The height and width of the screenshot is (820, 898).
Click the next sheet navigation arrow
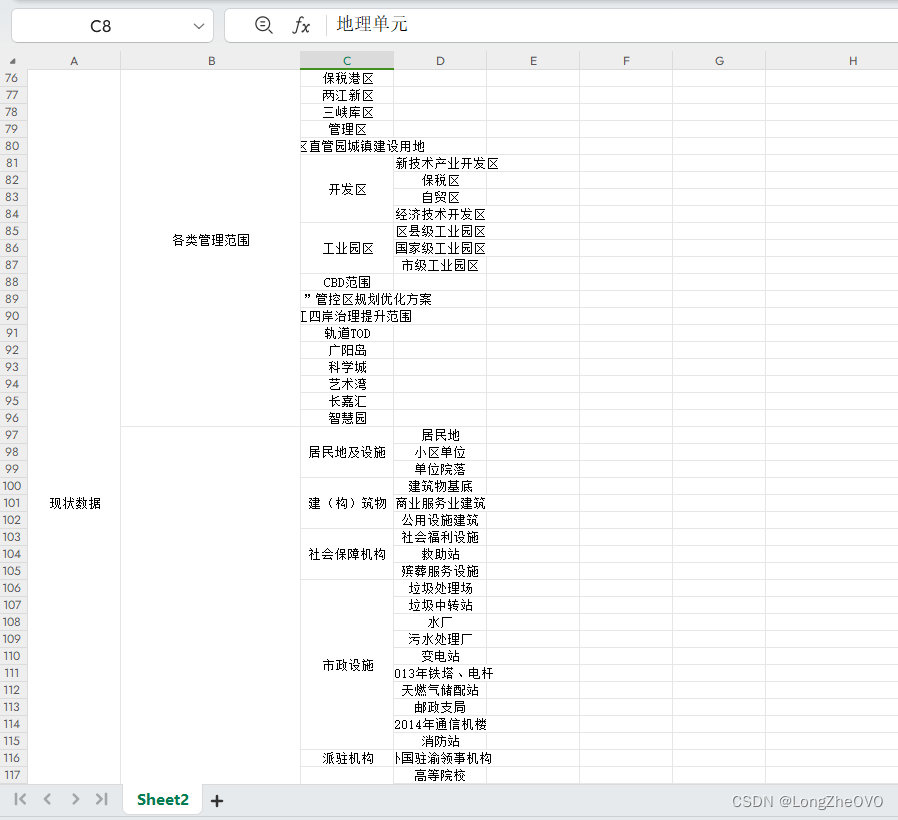(x=74, y=799)
